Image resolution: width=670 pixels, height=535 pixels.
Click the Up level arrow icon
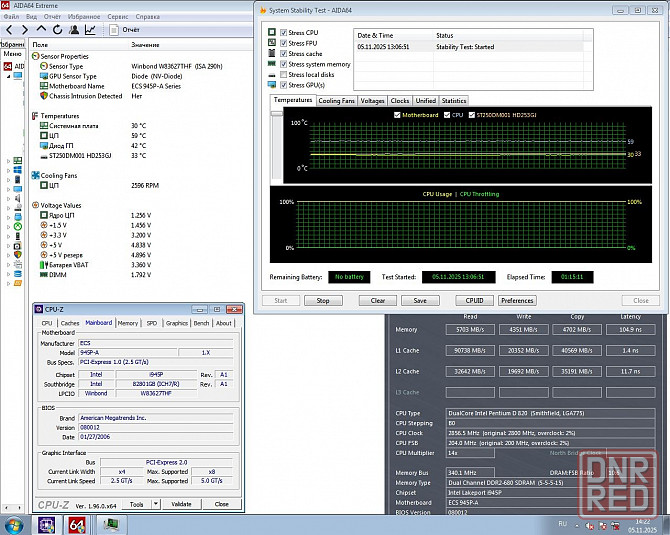[x=40, y=30]
